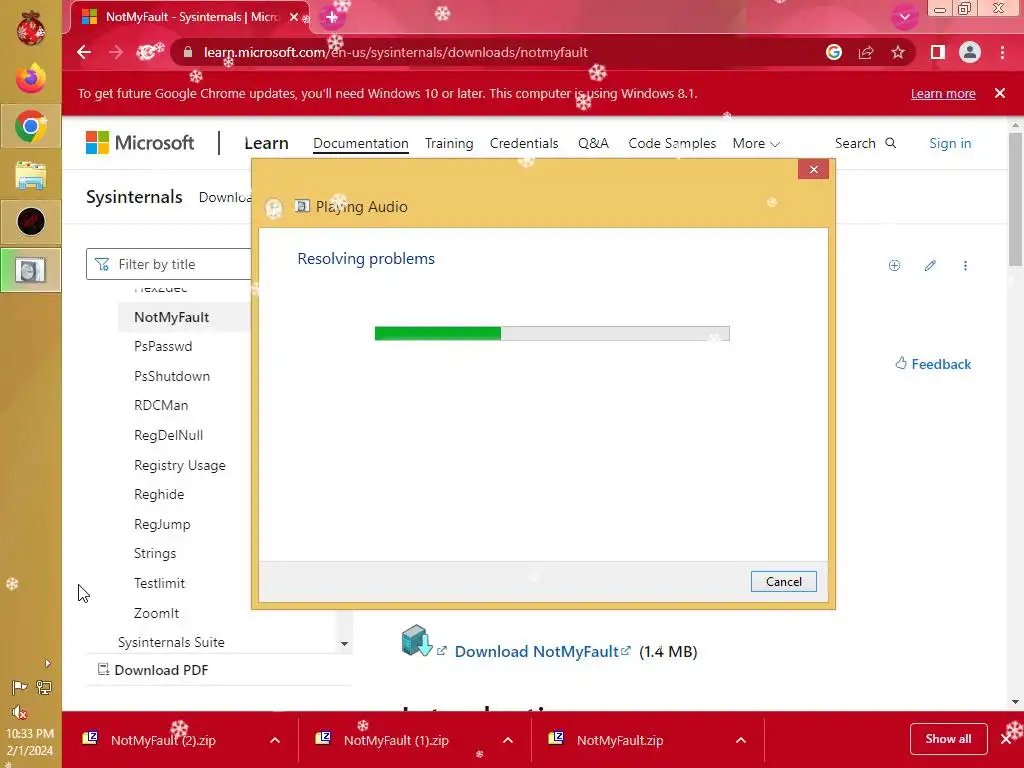The height and width of the screenshot is (768, 1024).
Task: Click the edit pencil icon
Action: (930, 265)
